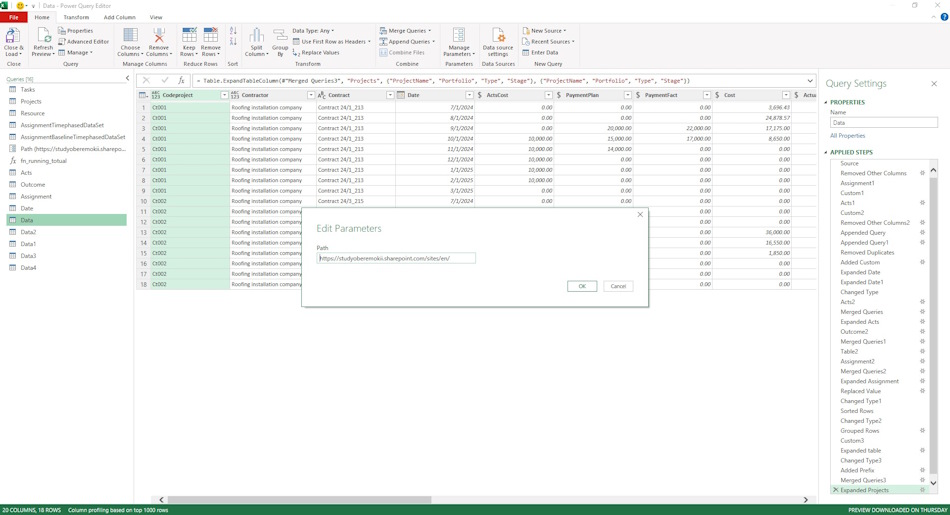Click the Close & Load icon

(13, 36)
